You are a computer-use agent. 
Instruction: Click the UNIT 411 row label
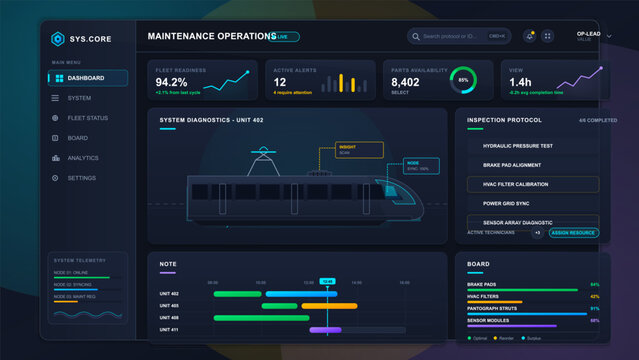click(169, 330)
